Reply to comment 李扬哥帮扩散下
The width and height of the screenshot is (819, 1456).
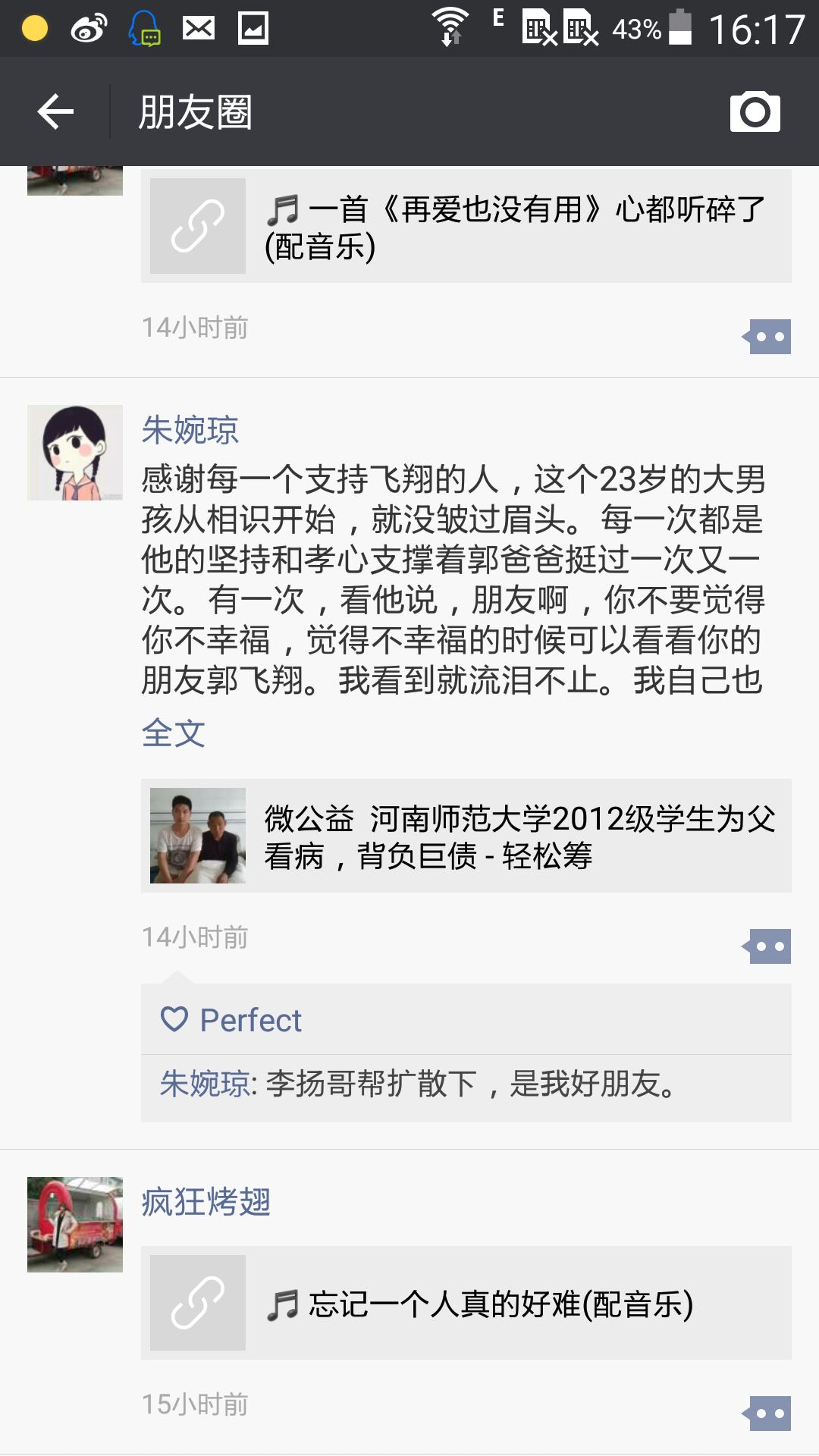coord(470,1084)
